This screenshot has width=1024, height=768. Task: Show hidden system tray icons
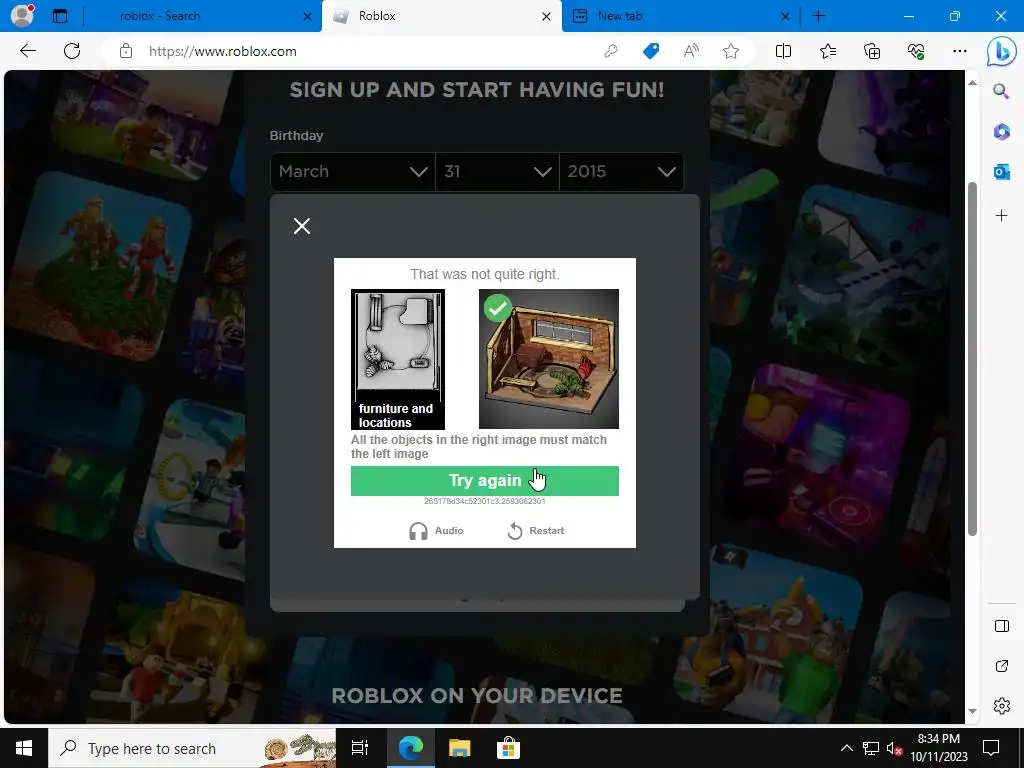(846, 748)
